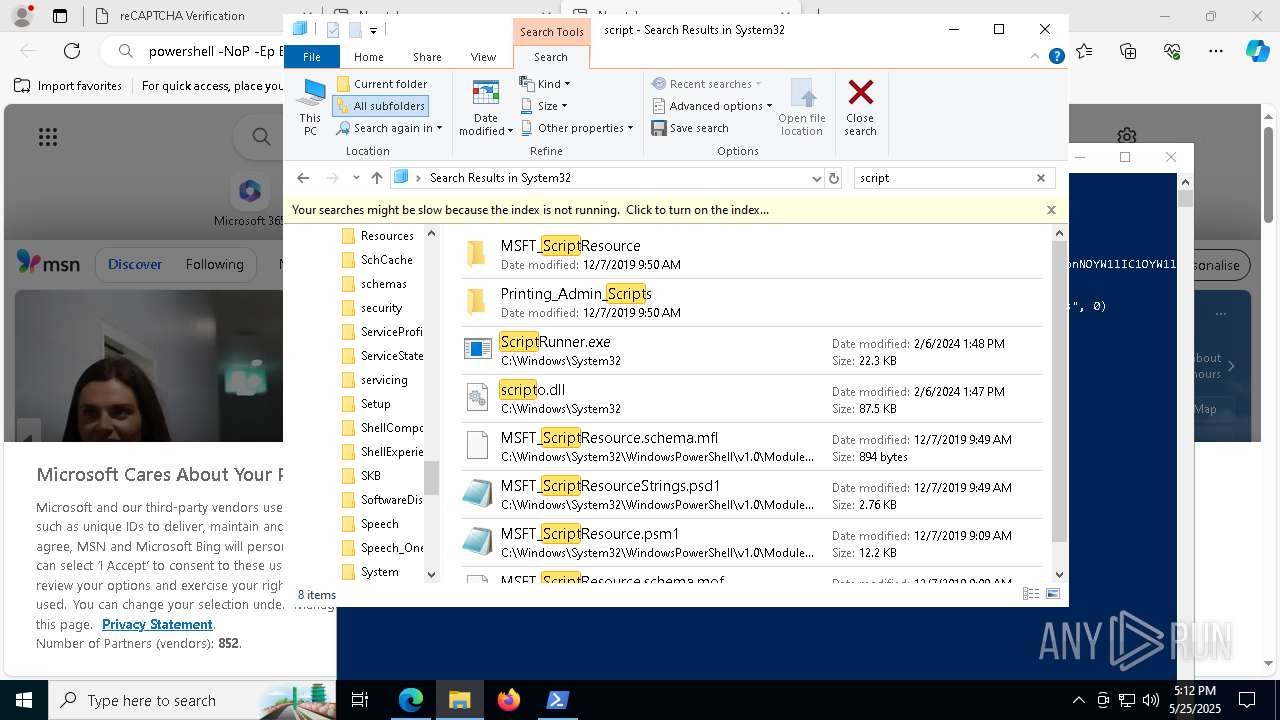
Task: Open the Home ribbon tab
Action: click(x=368, y=57)
